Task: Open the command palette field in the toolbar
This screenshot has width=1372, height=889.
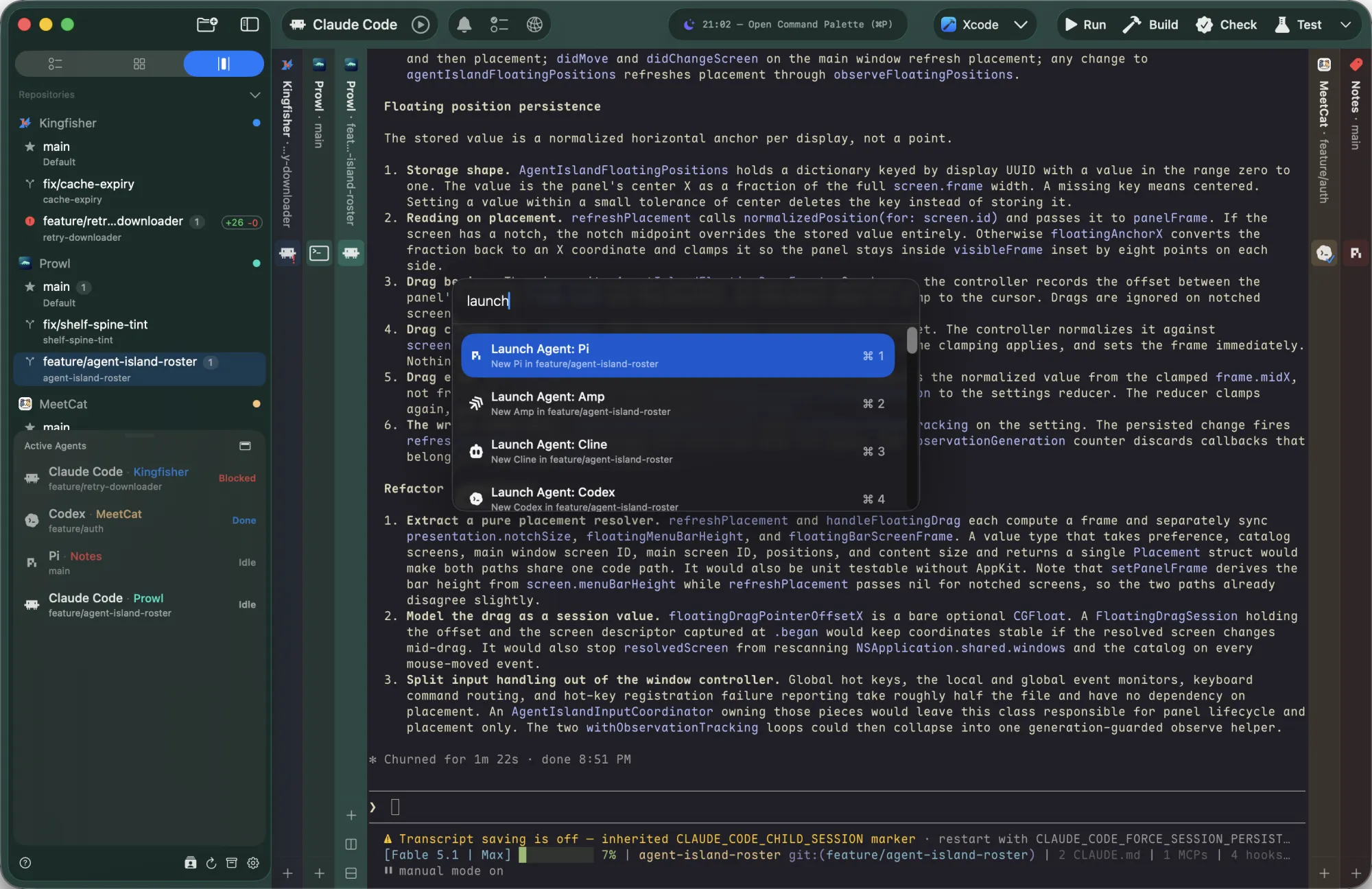Action: 788,25
